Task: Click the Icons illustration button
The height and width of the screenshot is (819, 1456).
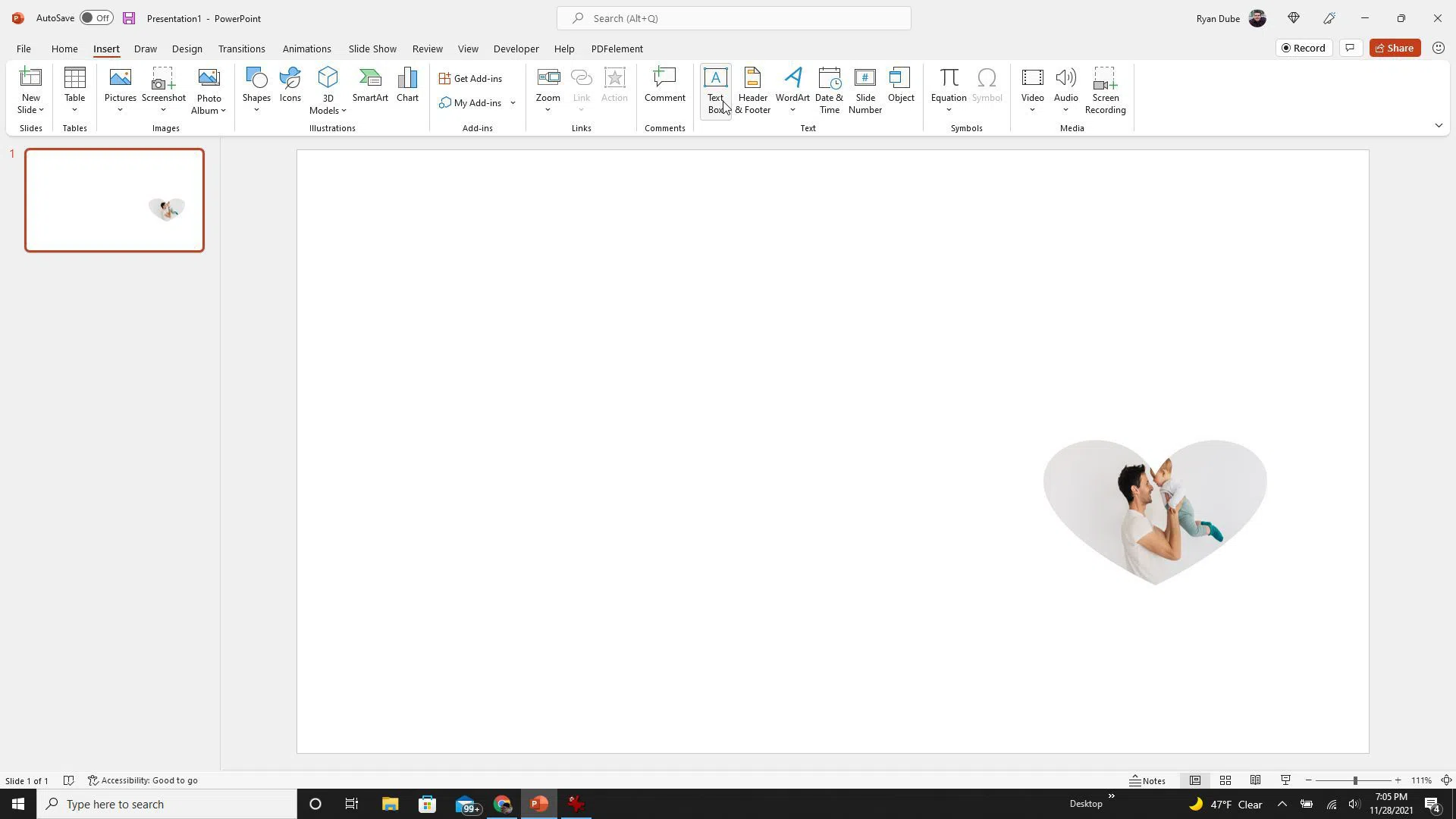Action: 290,85
